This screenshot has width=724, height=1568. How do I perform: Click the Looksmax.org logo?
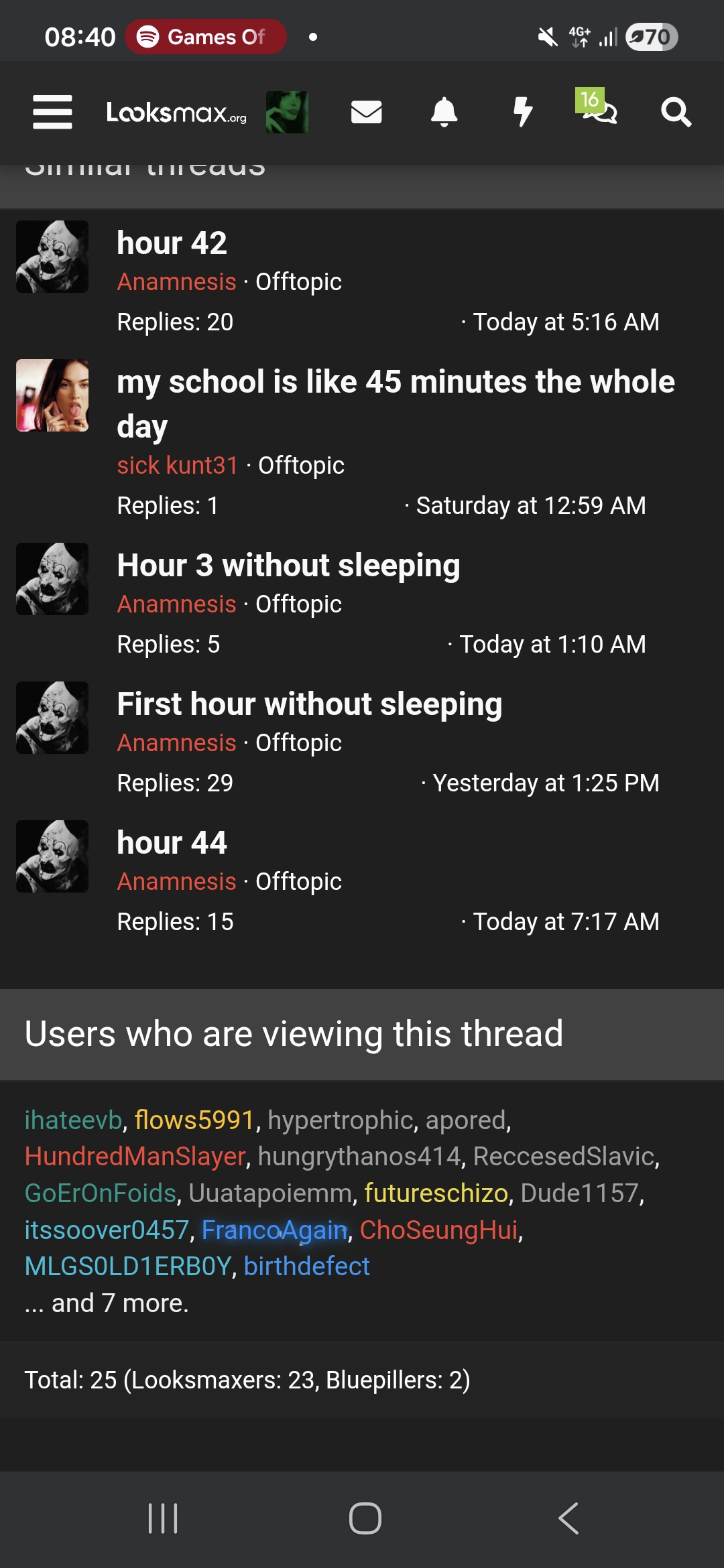[x=176, y=113]
